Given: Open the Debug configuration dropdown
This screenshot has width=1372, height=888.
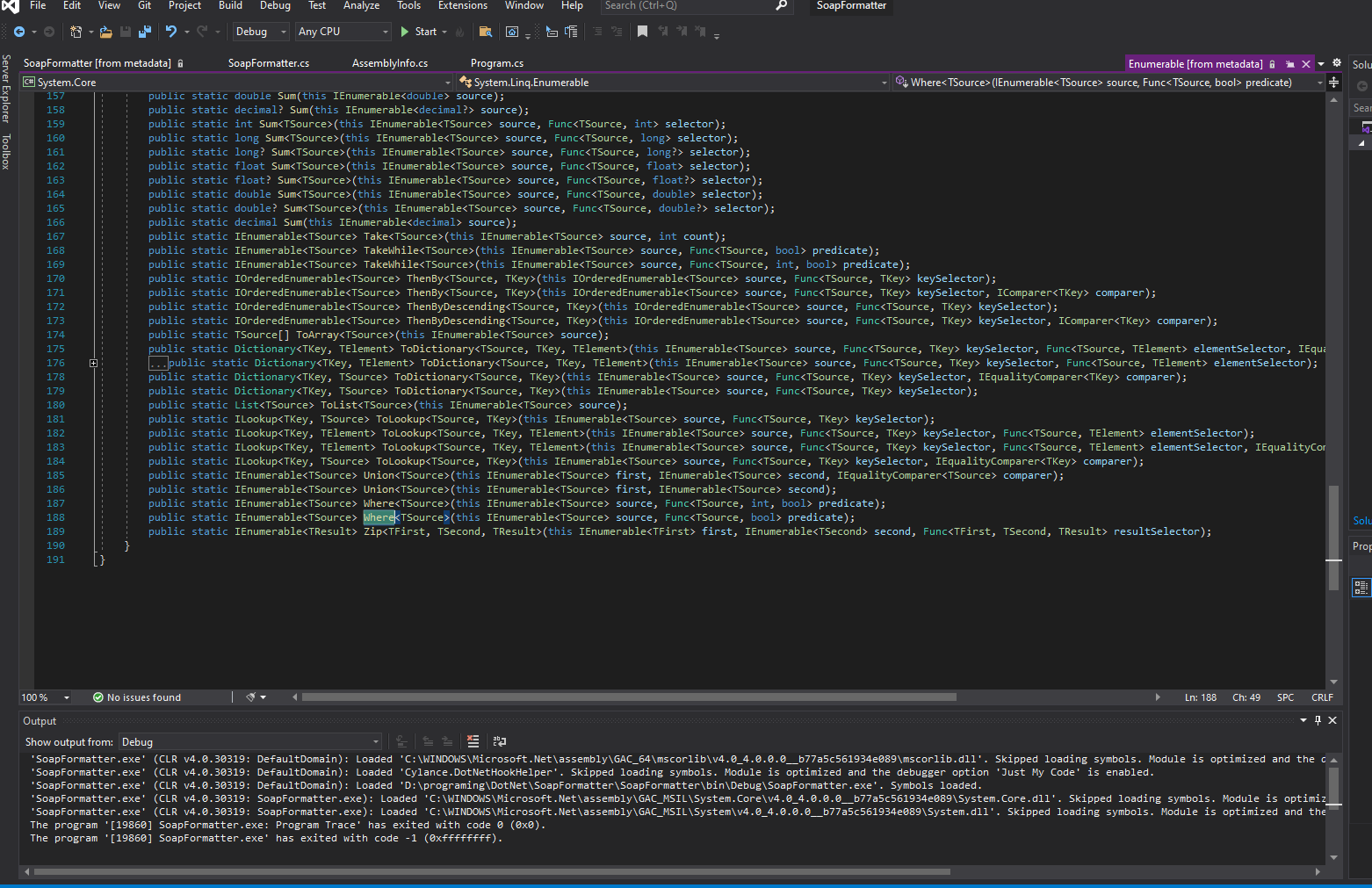Looking at the screenshot, I should pyautogui.click(x=261, y=32).
